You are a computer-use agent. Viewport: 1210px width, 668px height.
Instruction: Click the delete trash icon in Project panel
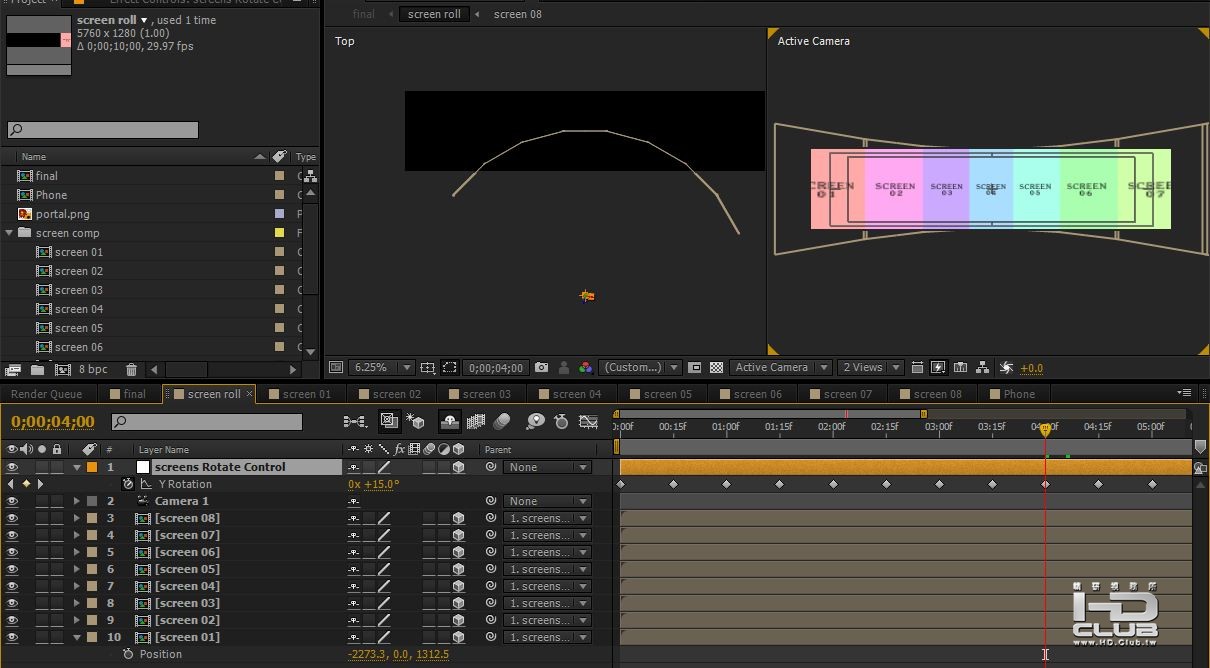[x=131, y=370]
